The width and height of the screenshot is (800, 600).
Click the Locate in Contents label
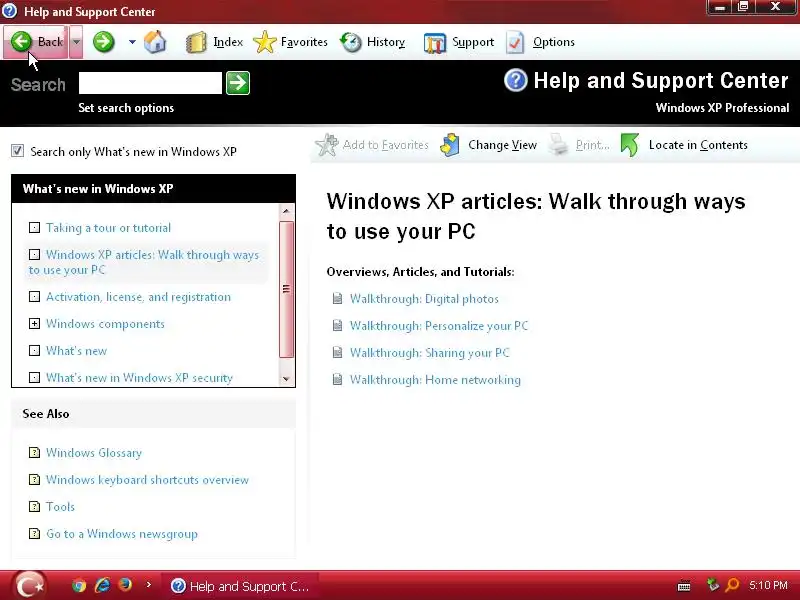pyautogui.click(x=698, y=145)
